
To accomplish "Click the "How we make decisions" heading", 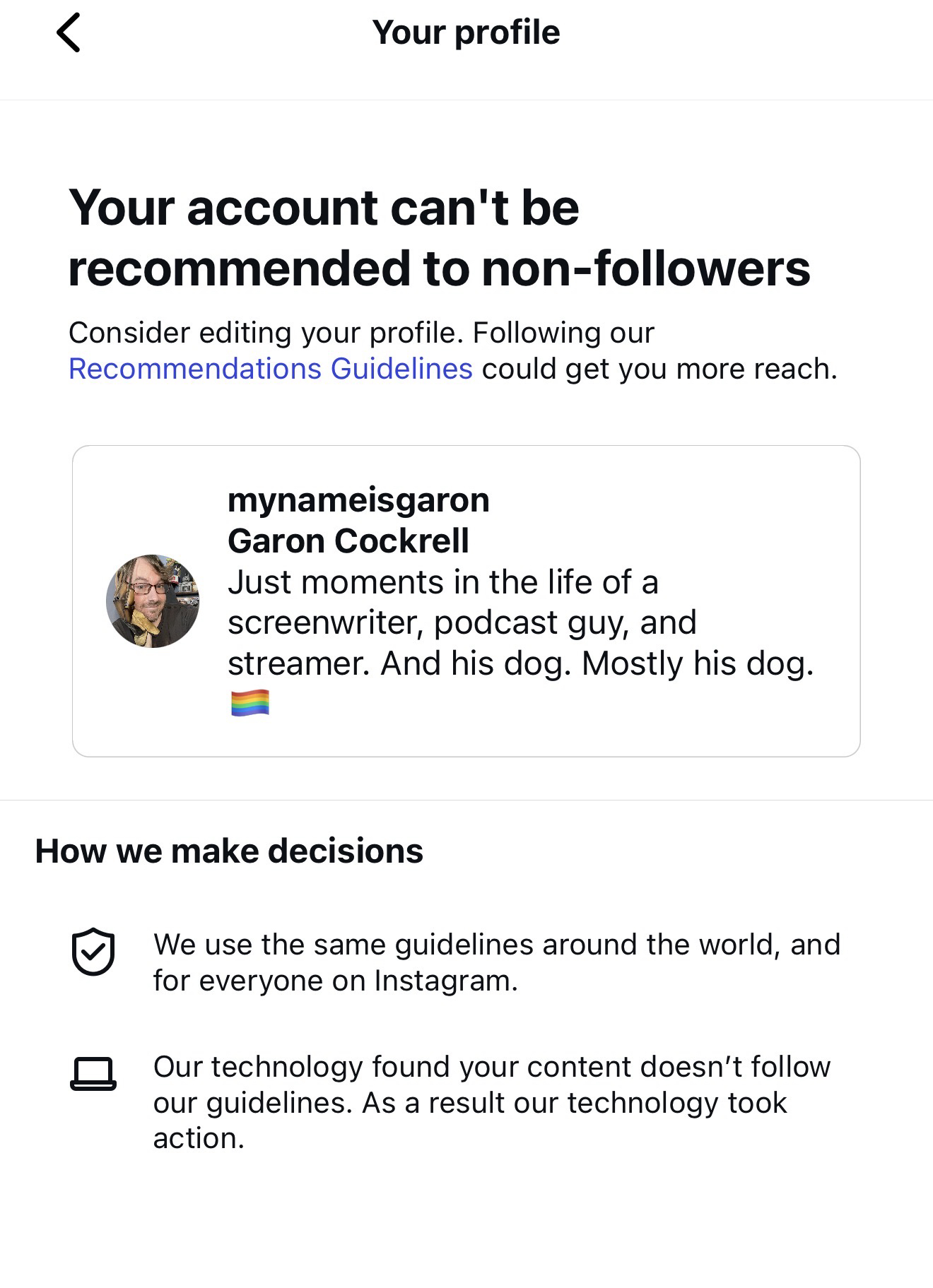I will point(229,851).
